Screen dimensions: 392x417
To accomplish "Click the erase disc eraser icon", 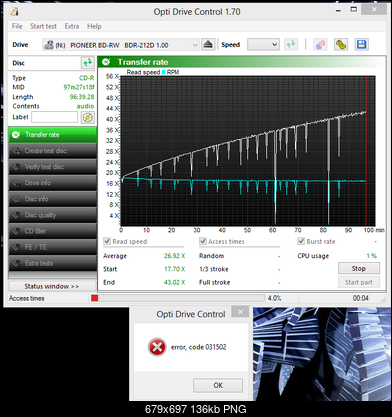I will pyautogui.click(x=320, y=44).
